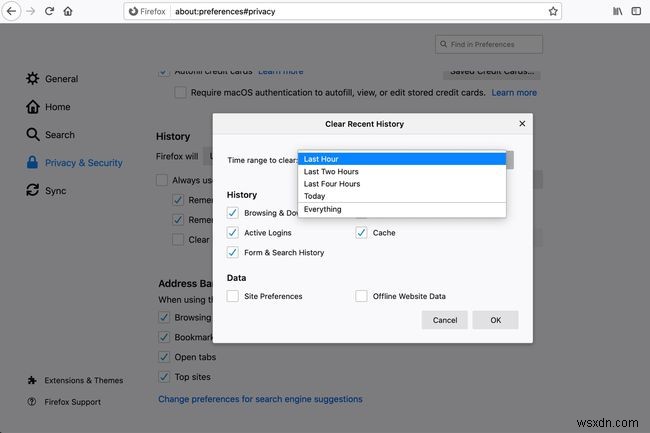The width and height of the screenshot is (650, 433).
Task: Click the forward navigation arrow
Action: pos(31,11)
